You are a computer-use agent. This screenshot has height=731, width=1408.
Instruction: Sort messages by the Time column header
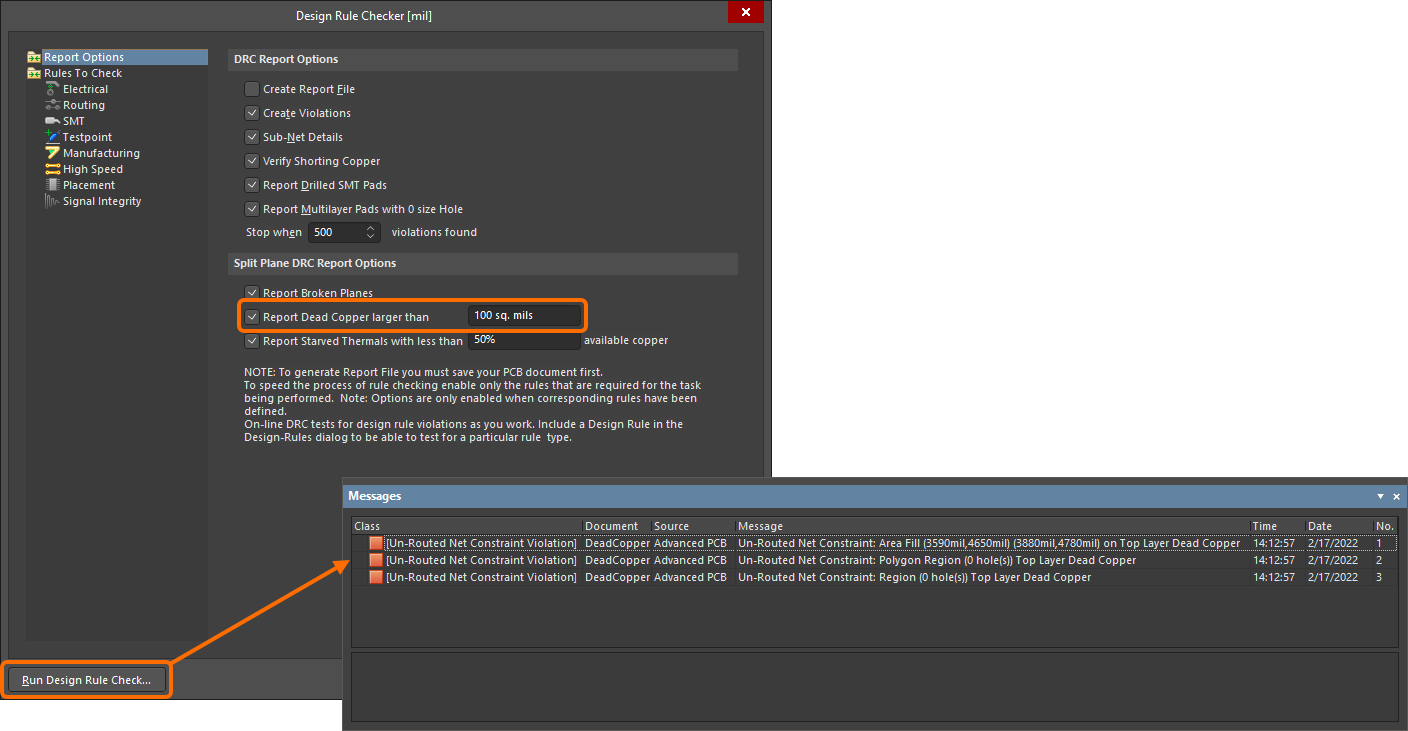1276,526
